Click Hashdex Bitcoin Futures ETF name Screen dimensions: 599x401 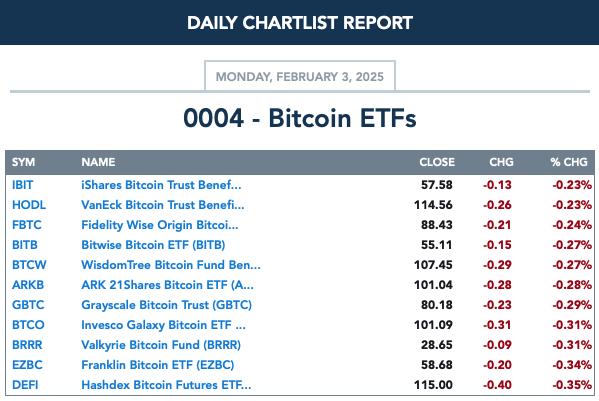(166, 385)
